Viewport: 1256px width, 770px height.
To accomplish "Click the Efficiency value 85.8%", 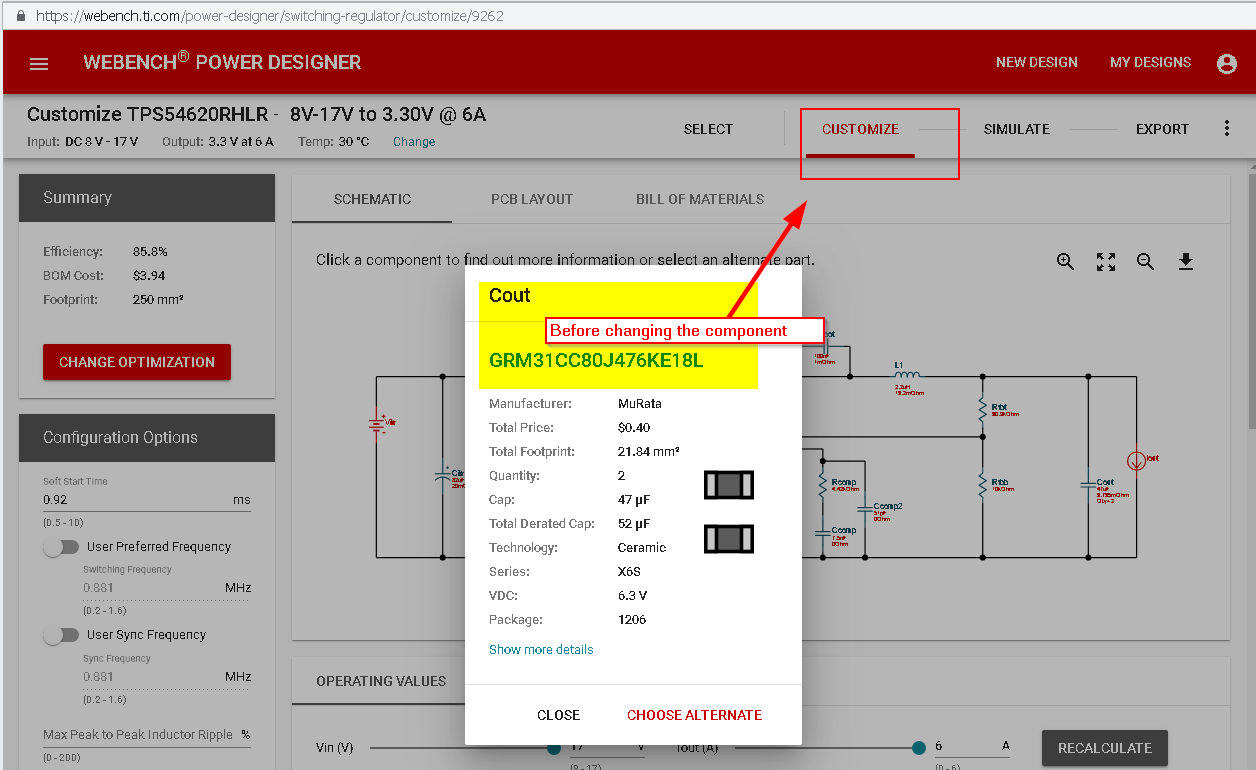I will click(150, 252).
